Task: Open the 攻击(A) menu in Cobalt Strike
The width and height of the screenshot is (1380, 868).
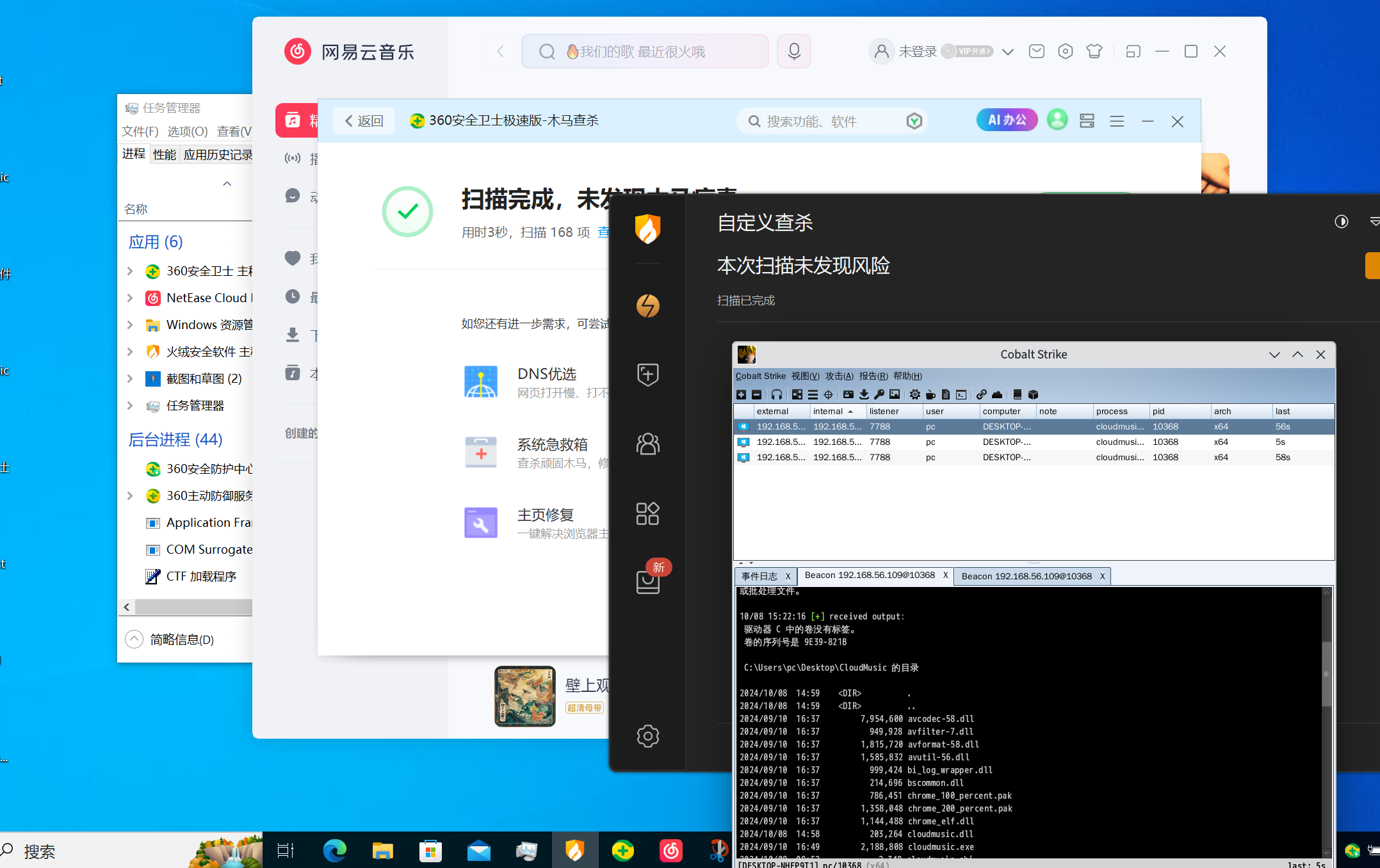Action: click(x=839, y=376)
